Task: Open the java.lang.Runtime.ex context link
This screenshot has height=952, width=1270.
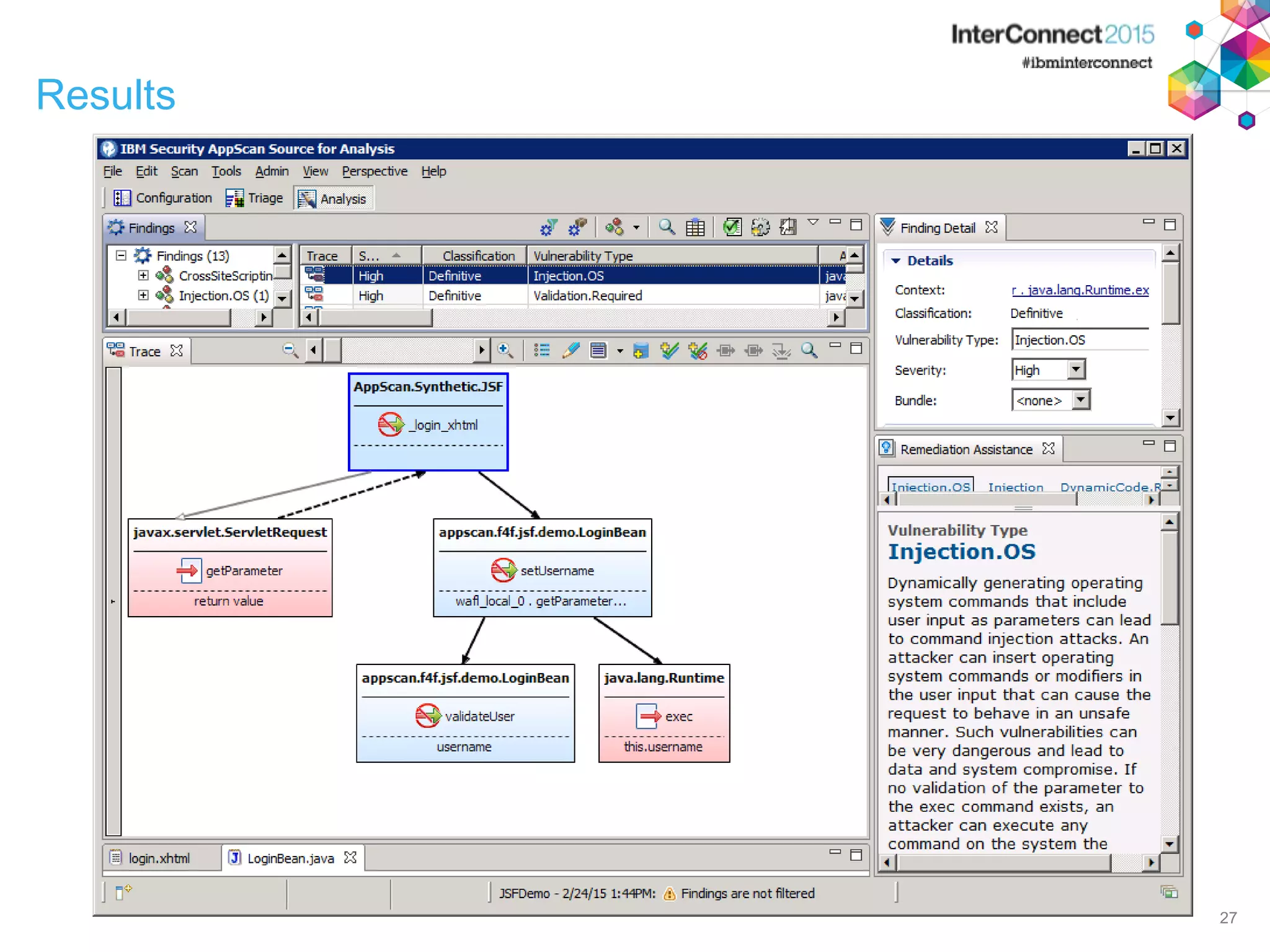Action: click(x=1080, y=290)
